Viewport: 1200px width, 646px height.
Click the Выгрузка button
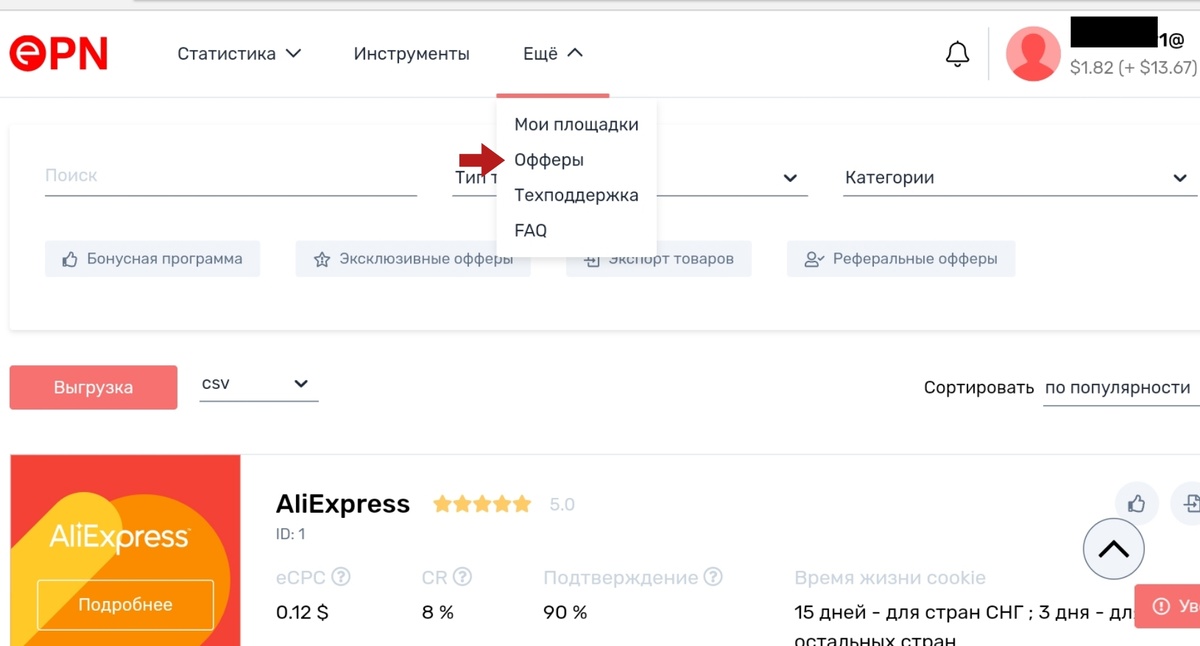(93, 387)
